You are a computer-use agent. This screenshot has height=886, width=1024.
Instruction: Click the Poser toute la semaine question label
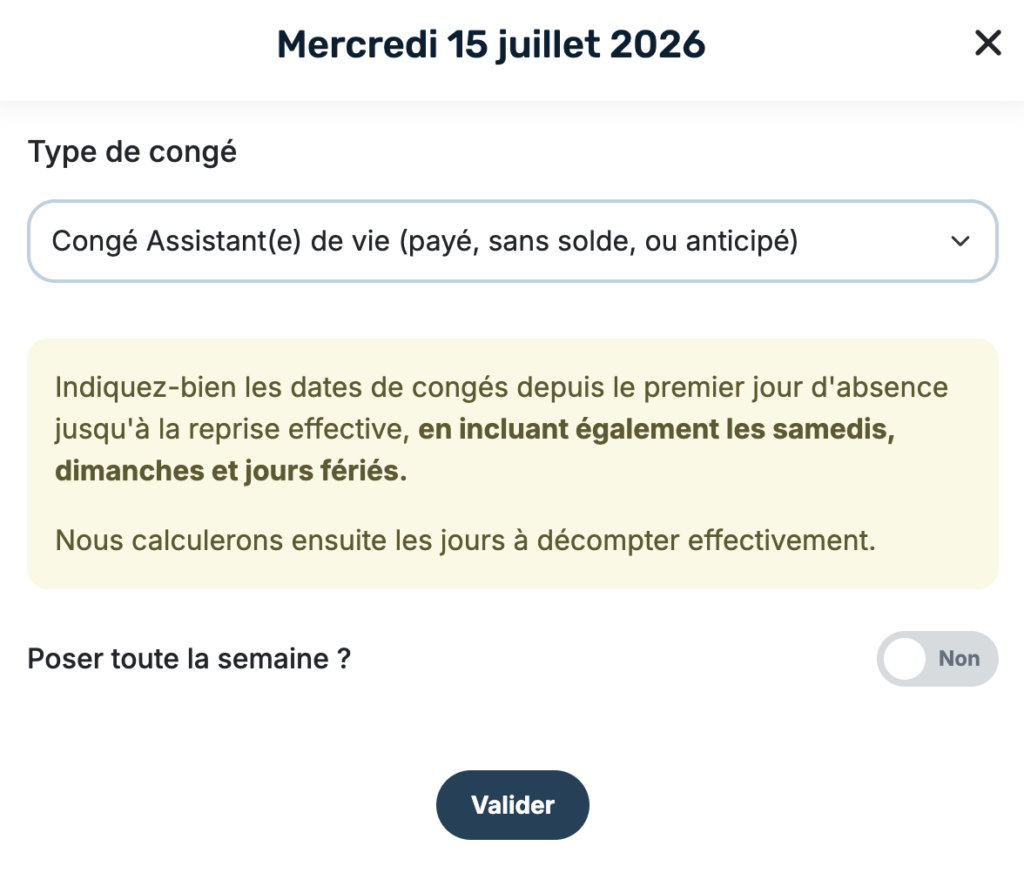pyautogui.click(x=189, y=658)
